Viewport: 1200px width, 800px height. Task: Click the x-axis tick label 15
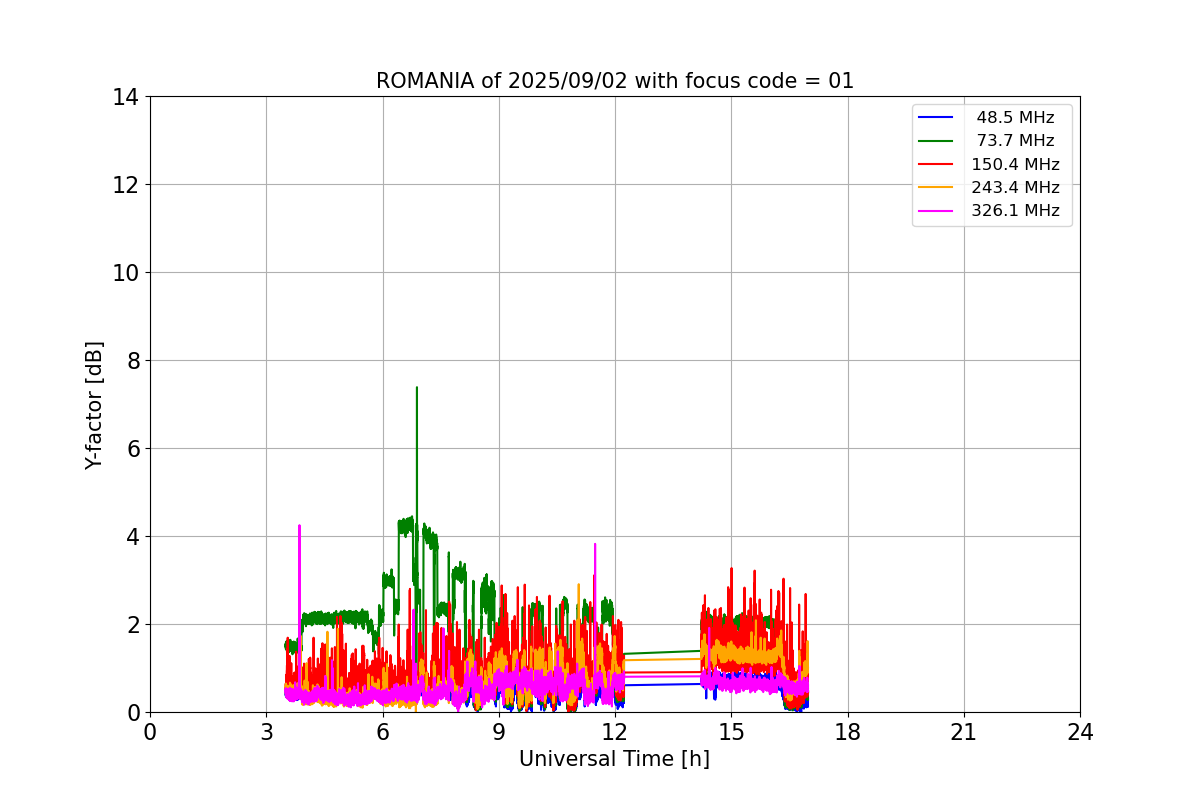(x=731, y=732)
